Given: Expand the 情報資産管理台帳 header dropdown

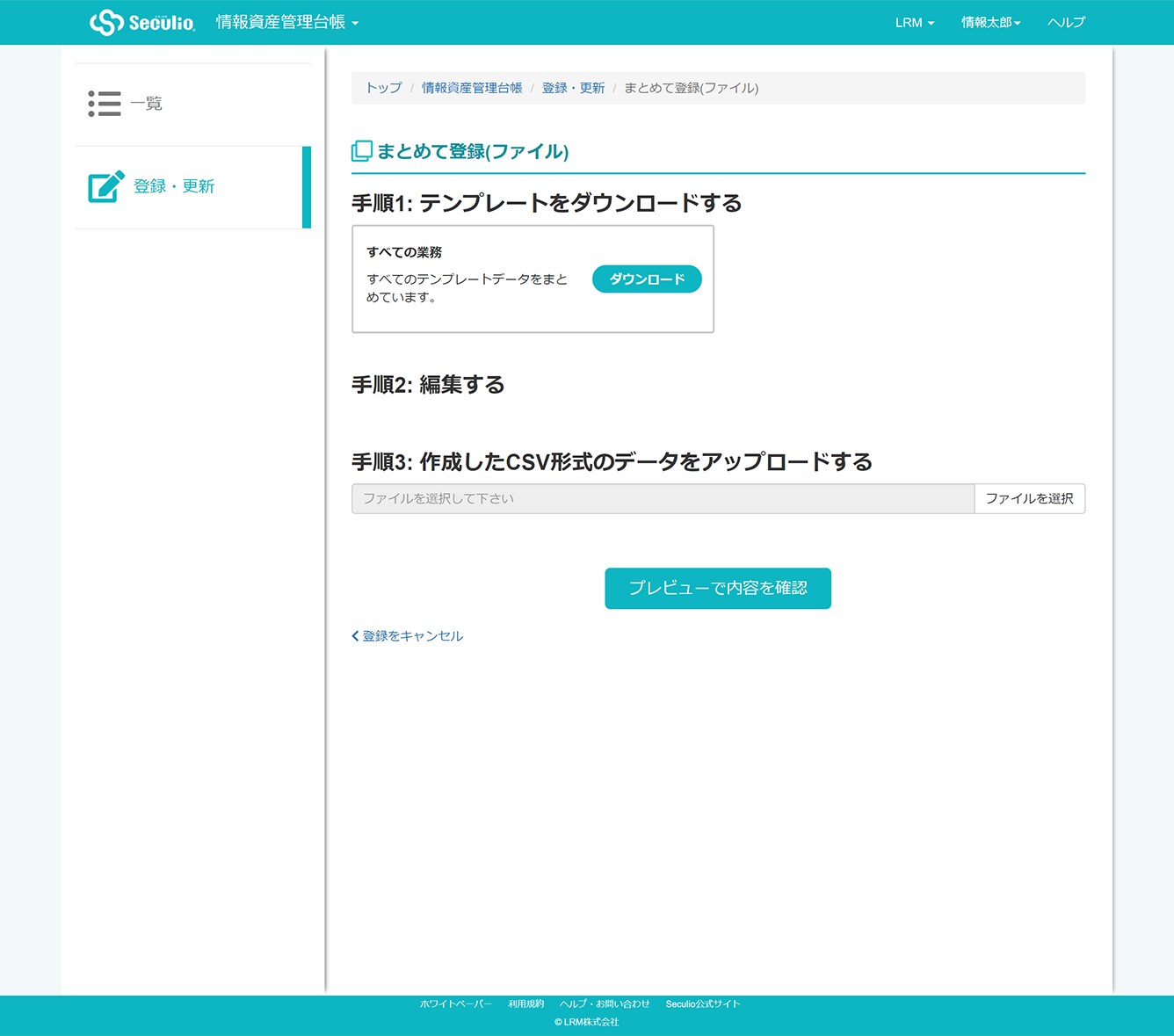Looking at the screenshot, I should tap(287, 22).
